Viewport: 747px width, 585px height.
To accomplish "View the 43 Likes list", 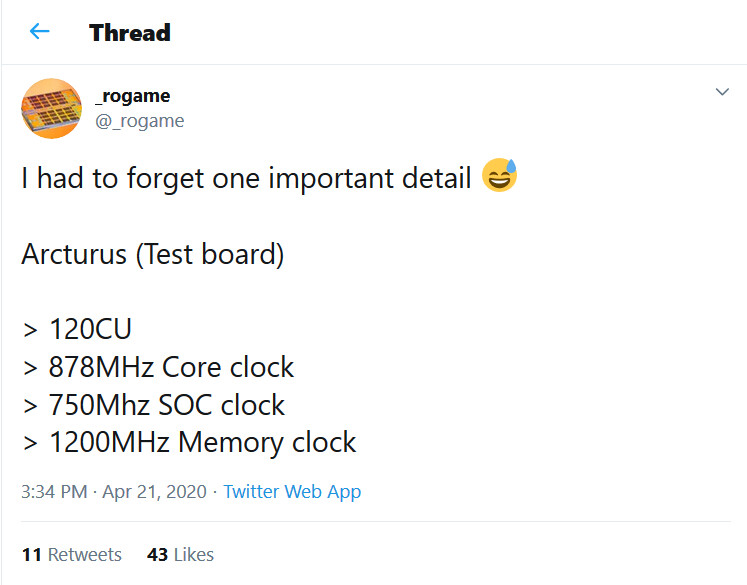I will (180, 554).
